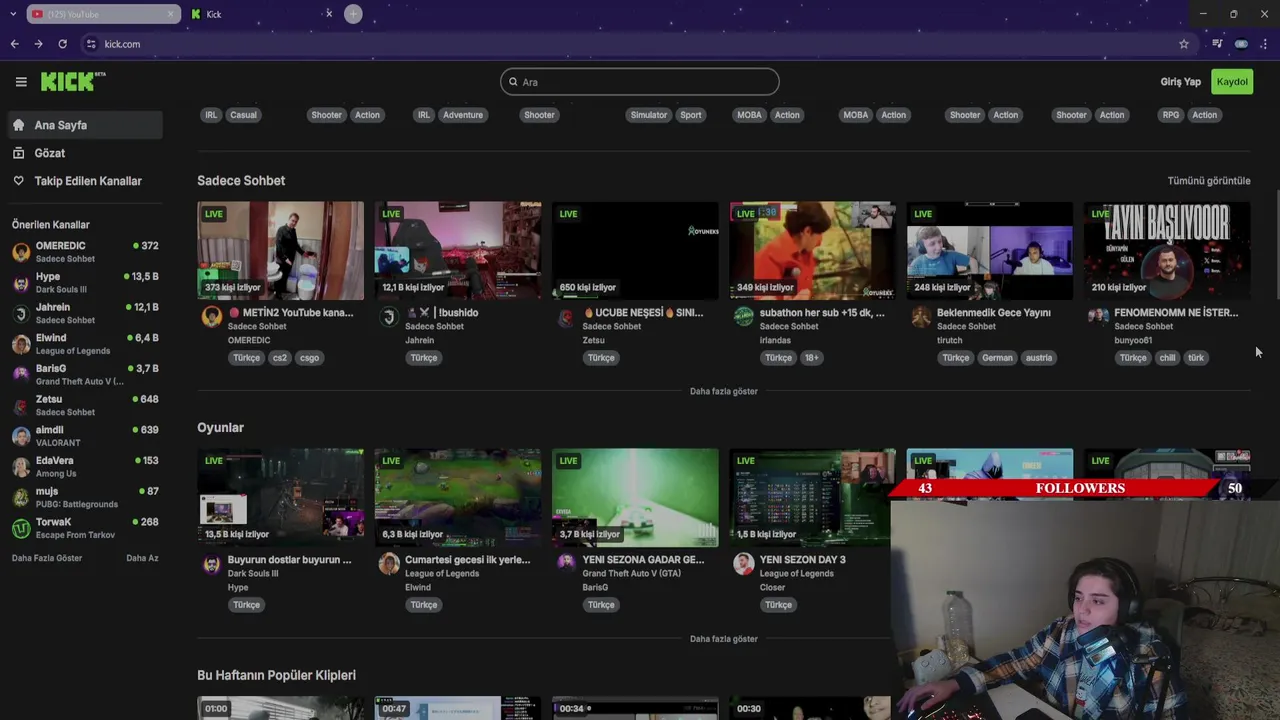
Task: Click the green Kaydol button
Action: click(1232, 82)
